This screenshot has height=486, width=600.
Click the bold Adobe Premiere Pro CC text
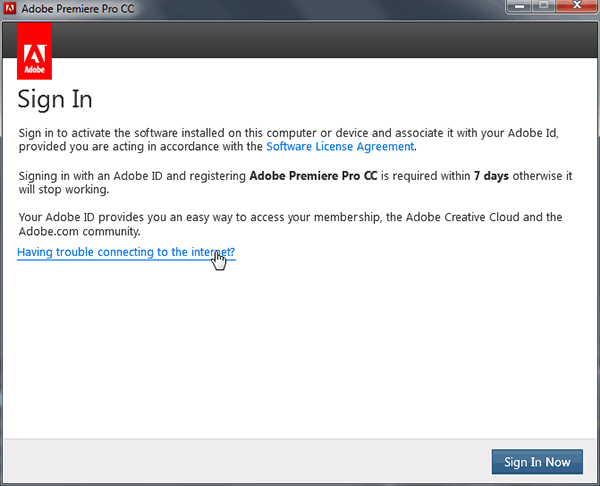coord(313,176)
